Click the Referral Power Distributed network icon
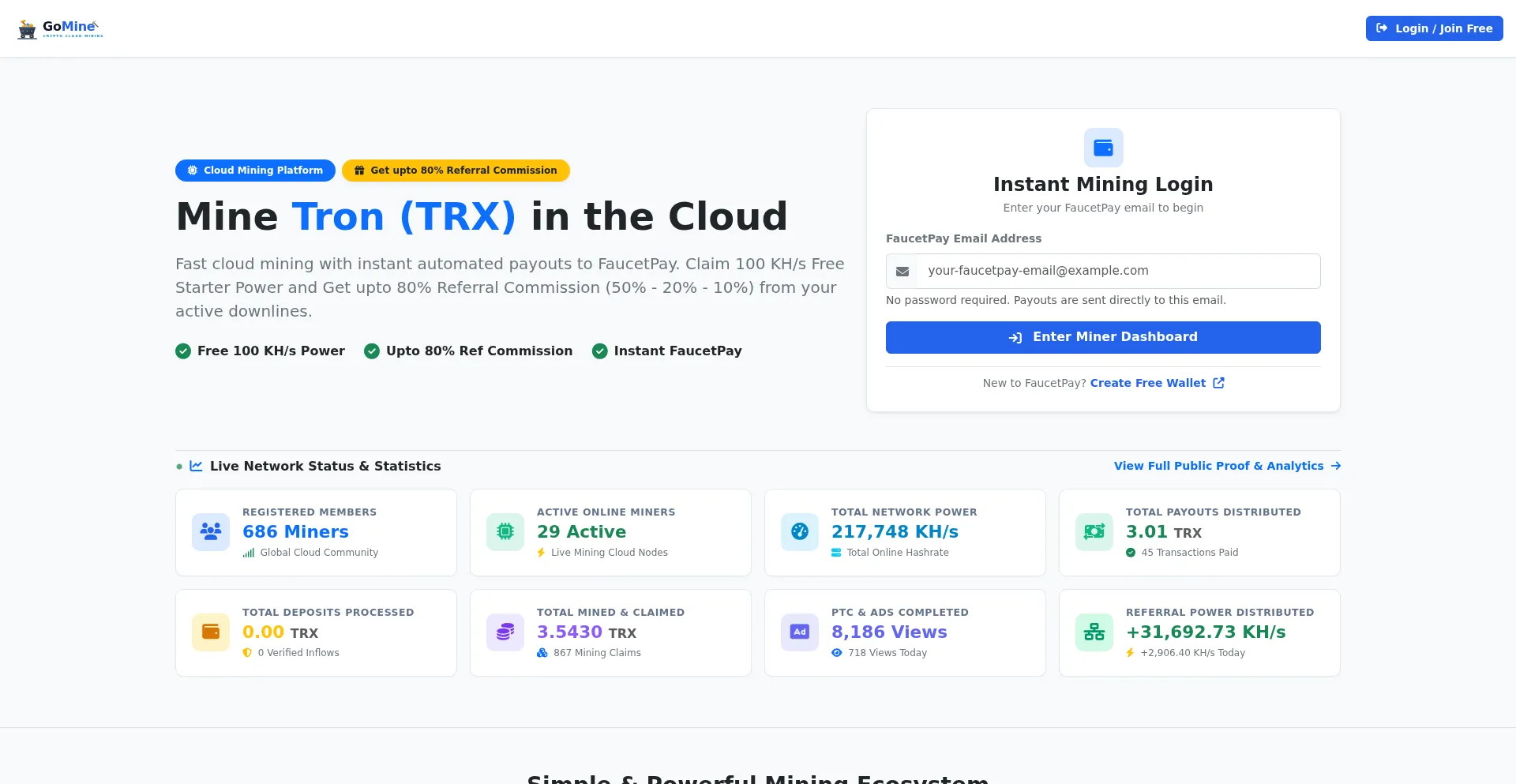This screenshot has width=1516, height=784. (x=1094, y=632)
